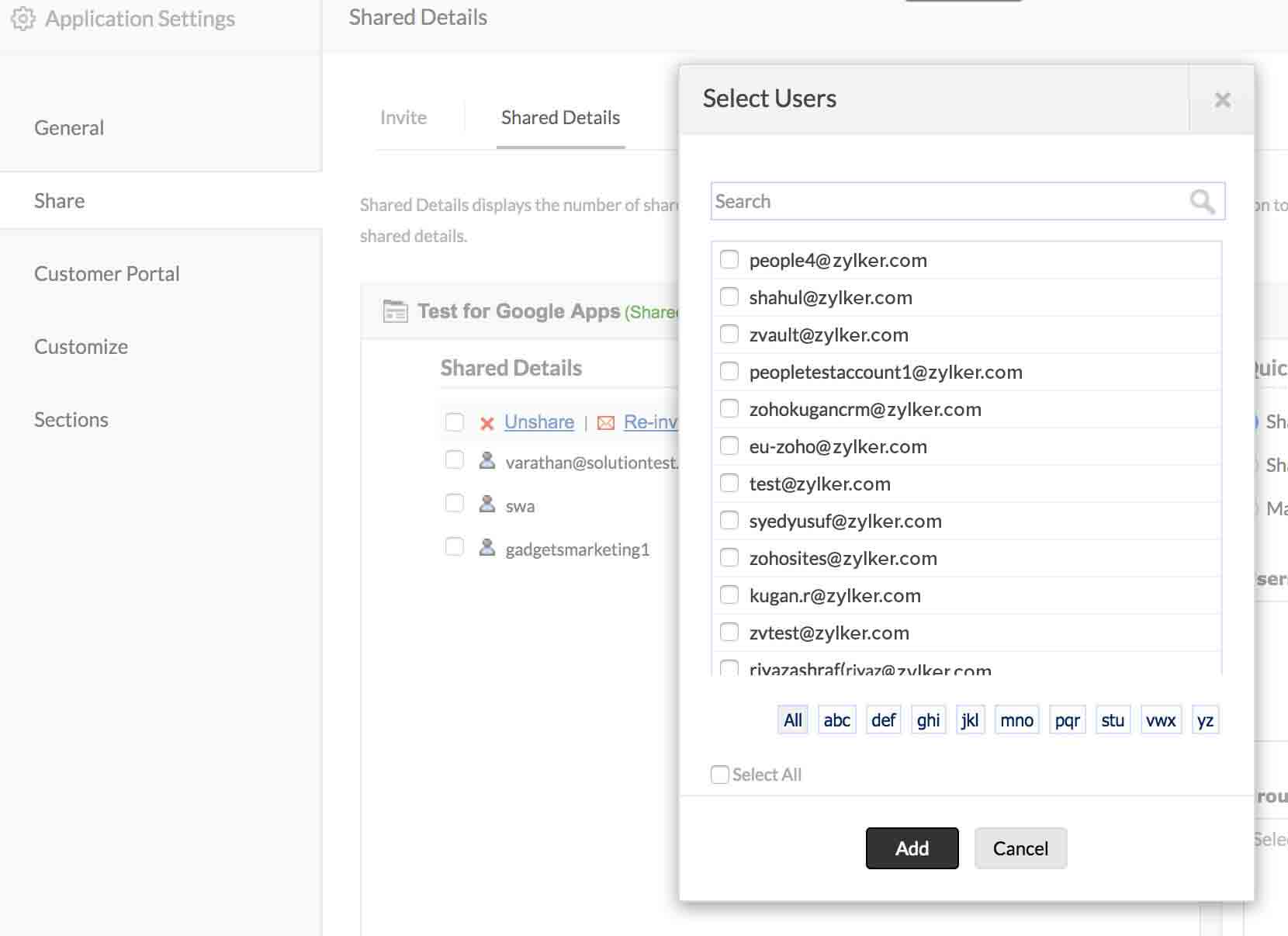Open the Customer Portal settings section
This screenshot has height=936, width=1288.
(x=107, y=274)
